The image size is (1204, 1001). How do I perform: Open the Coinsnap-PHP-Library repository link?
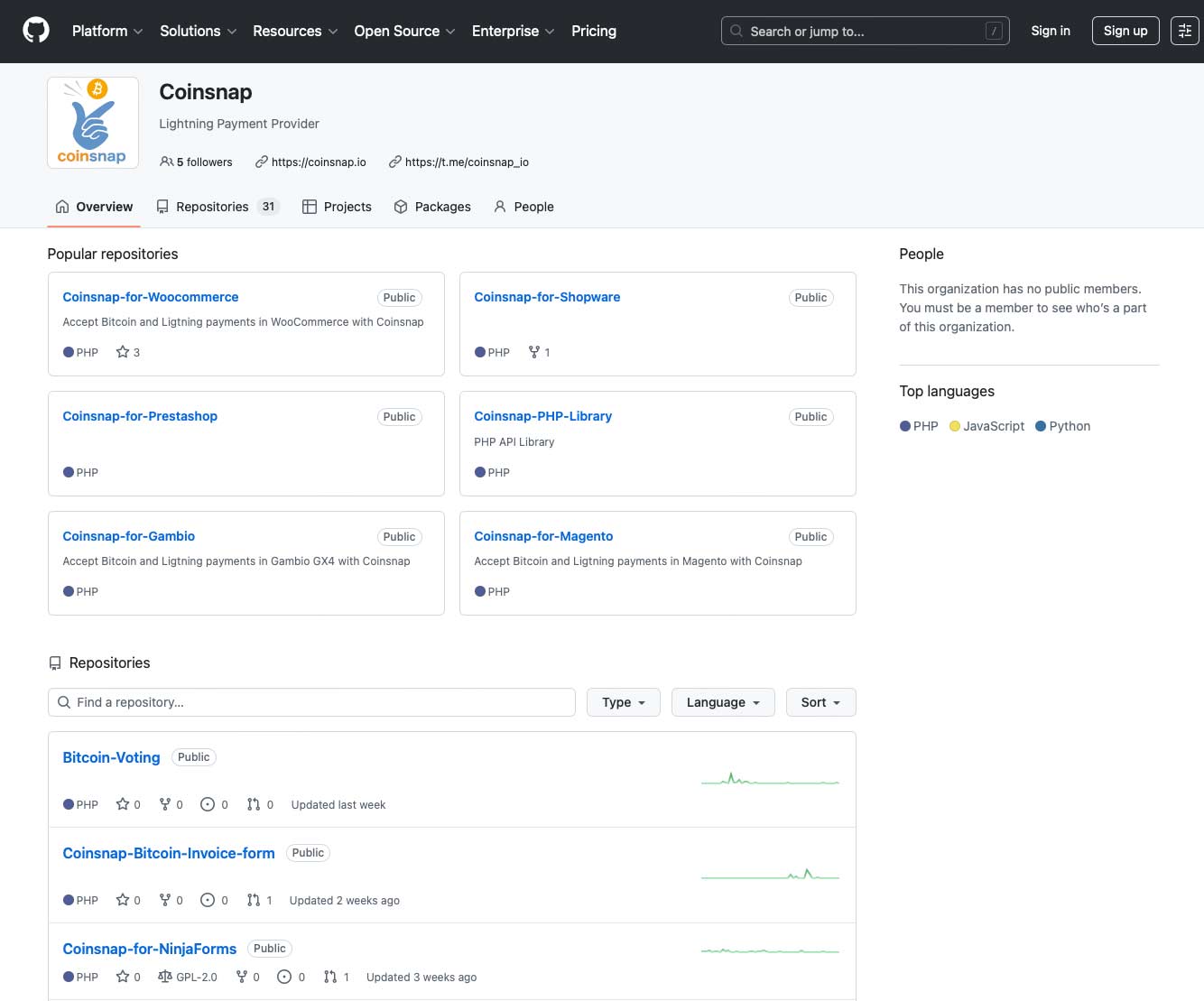(x=542, y=416)
